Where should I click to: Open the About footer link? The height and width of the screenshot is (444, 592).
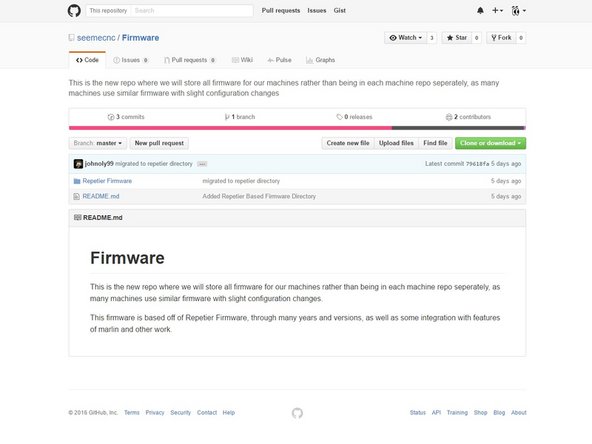point(519,413)
